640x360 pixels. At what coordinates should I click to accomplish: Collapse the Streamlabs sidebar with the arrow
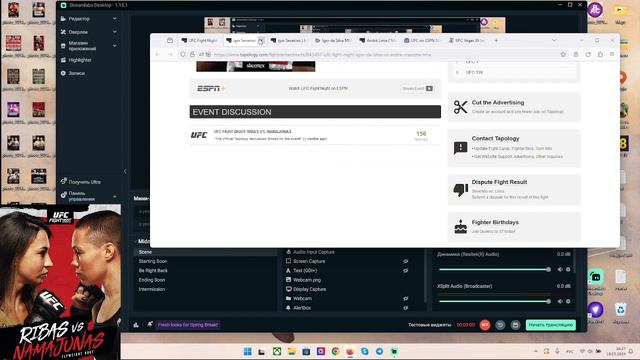pyautogui.click(x=125, y=171)
